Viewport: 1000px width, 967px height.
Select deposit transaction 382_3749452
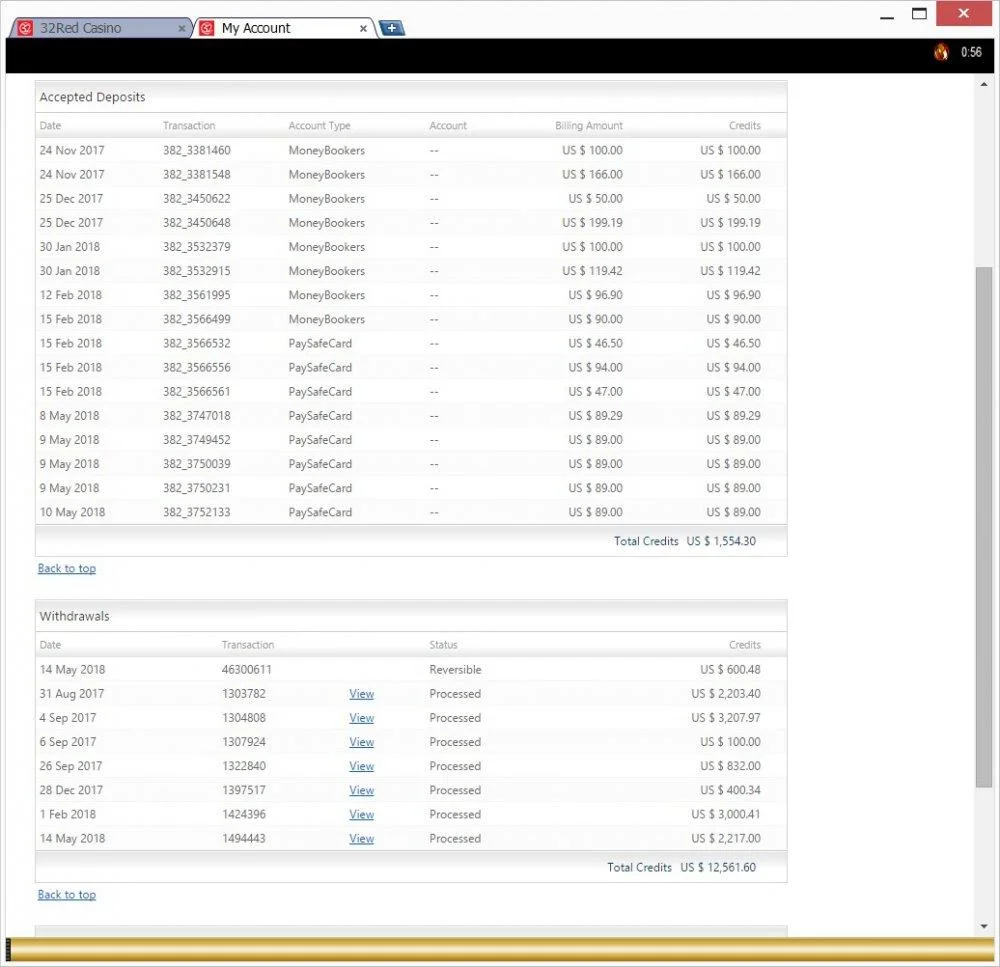(196, 440)
